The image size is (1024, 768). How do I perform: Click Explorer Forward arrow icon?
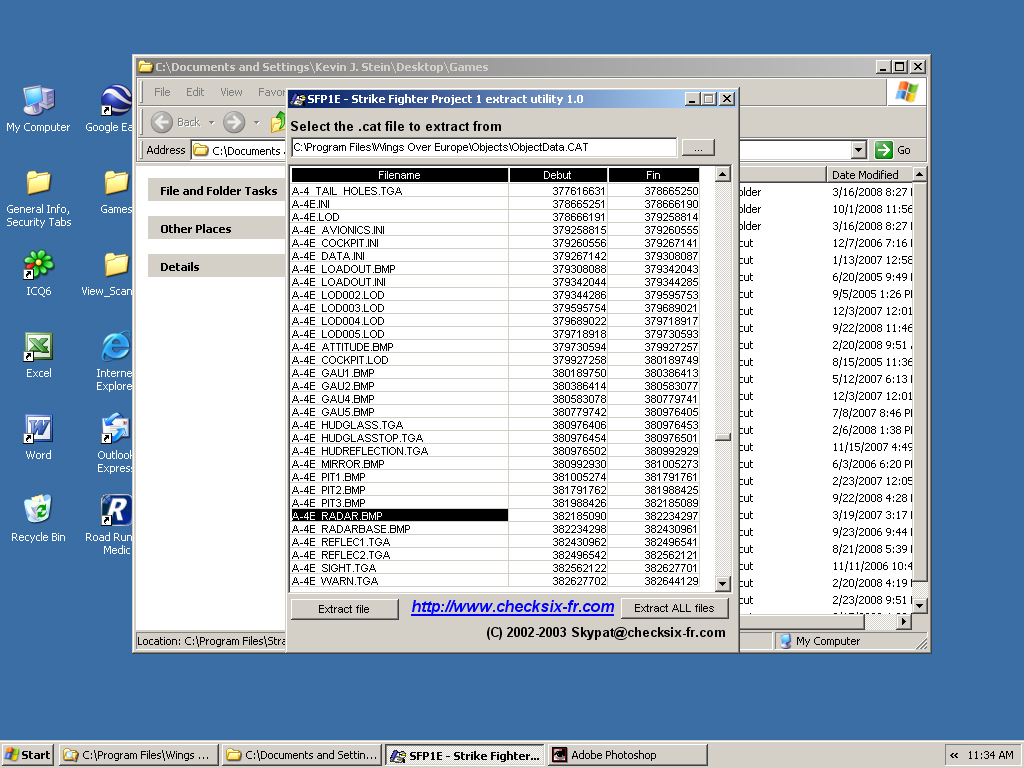234,122
